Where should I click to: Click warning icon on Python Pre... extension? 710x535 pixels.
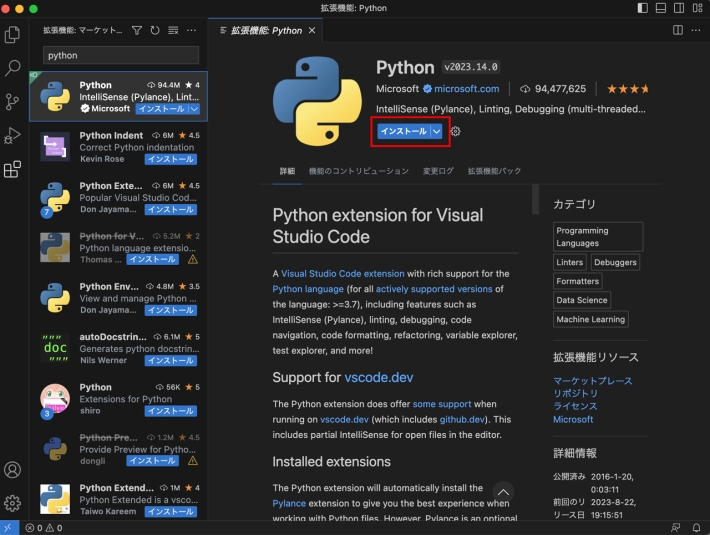point(192,461)
